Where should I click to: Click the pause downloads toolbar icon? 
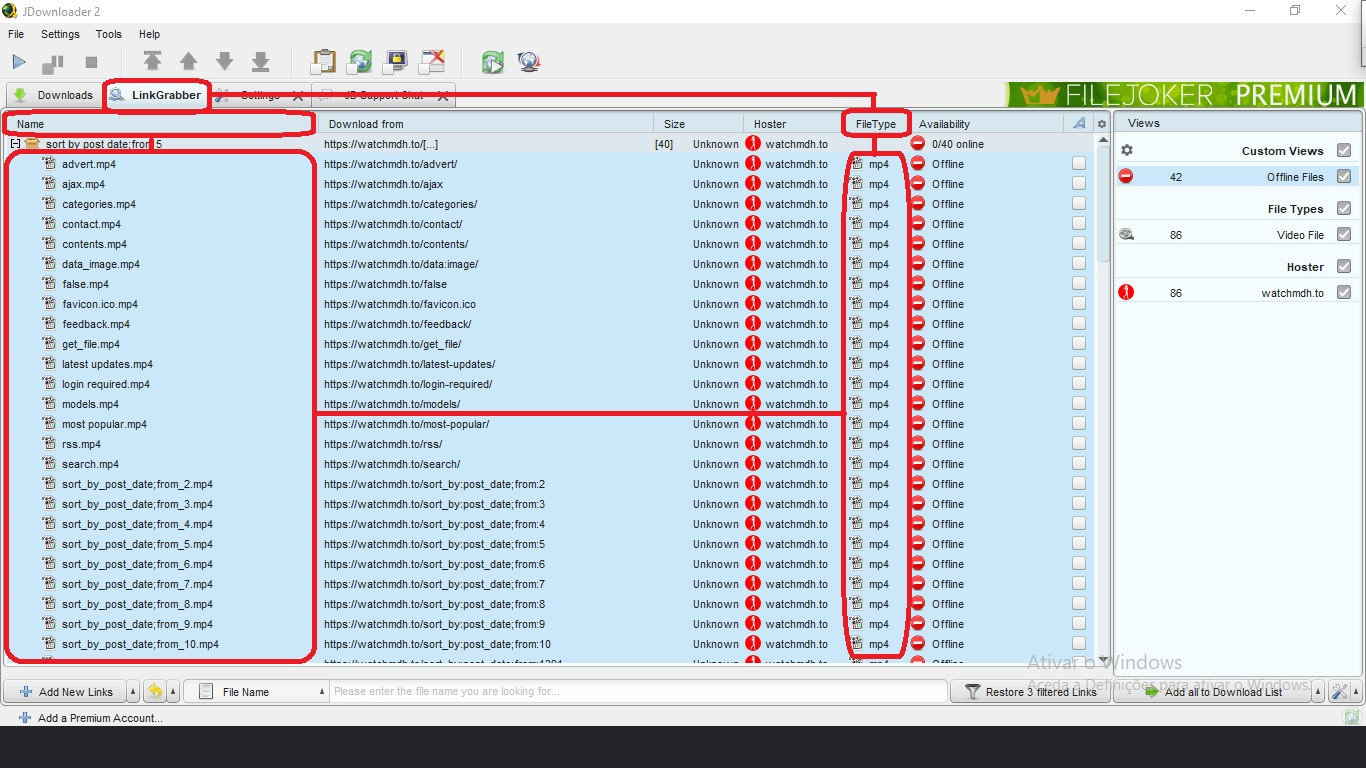pyautogui.click(x=53, y=63)
